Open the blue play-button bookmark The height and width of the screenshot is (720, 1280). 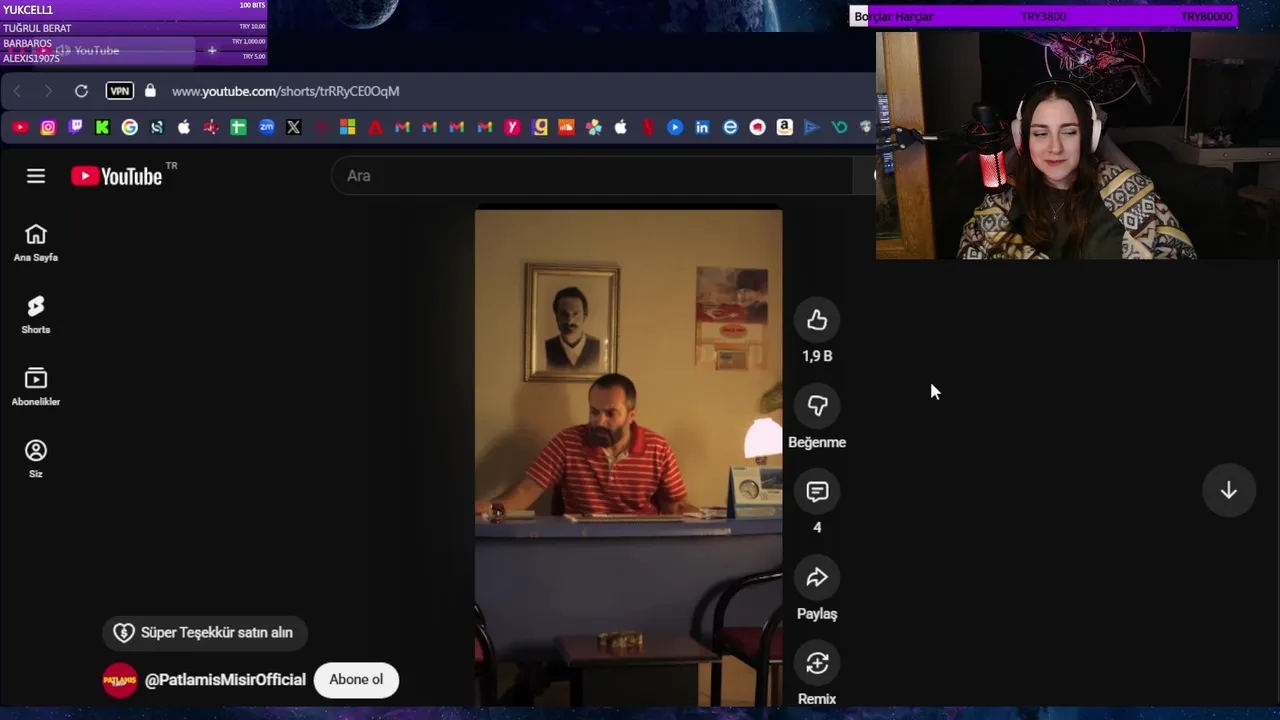(x=675, y=127)
